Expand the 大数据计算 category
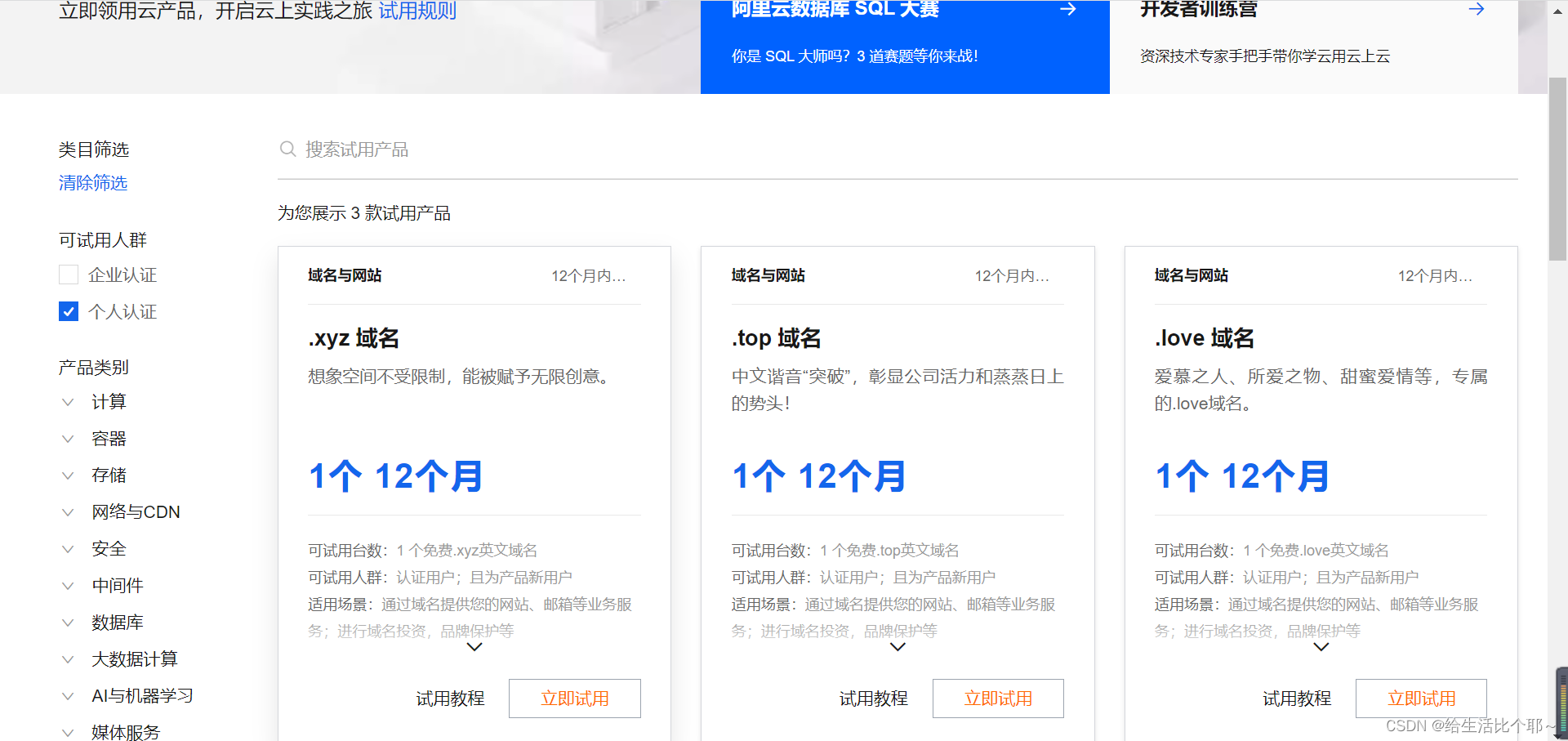Screen dimensions: 1568x741 (68, 659)
